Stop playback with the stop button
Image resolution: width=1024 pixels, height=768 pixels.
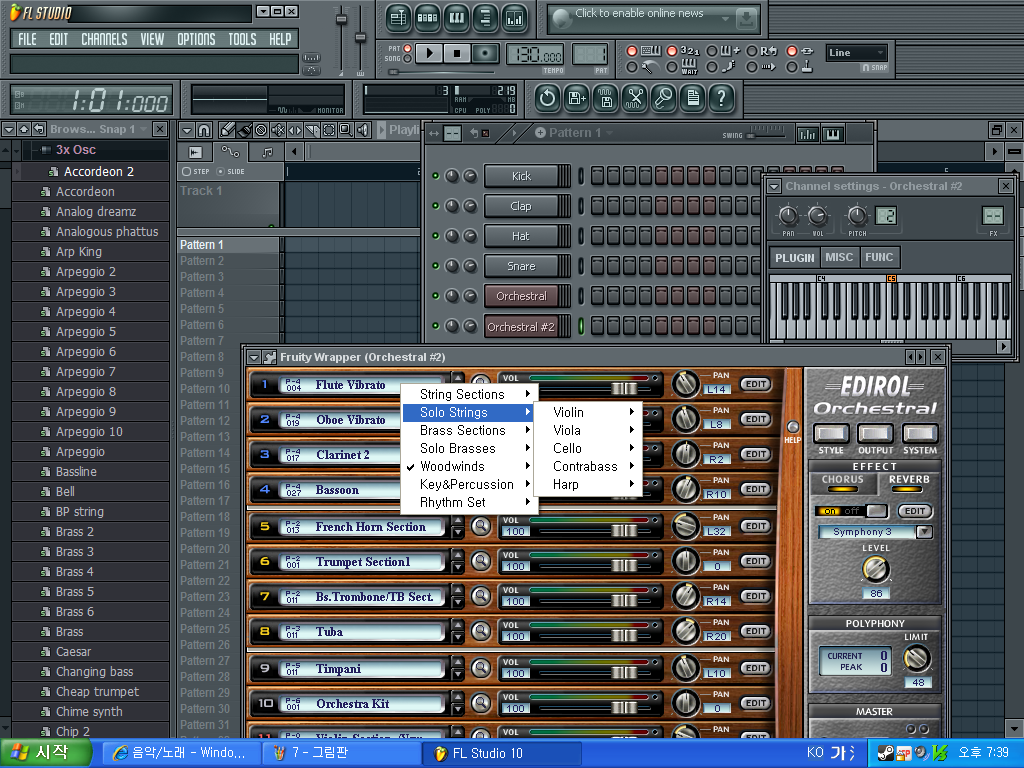(x=457, y=53)
